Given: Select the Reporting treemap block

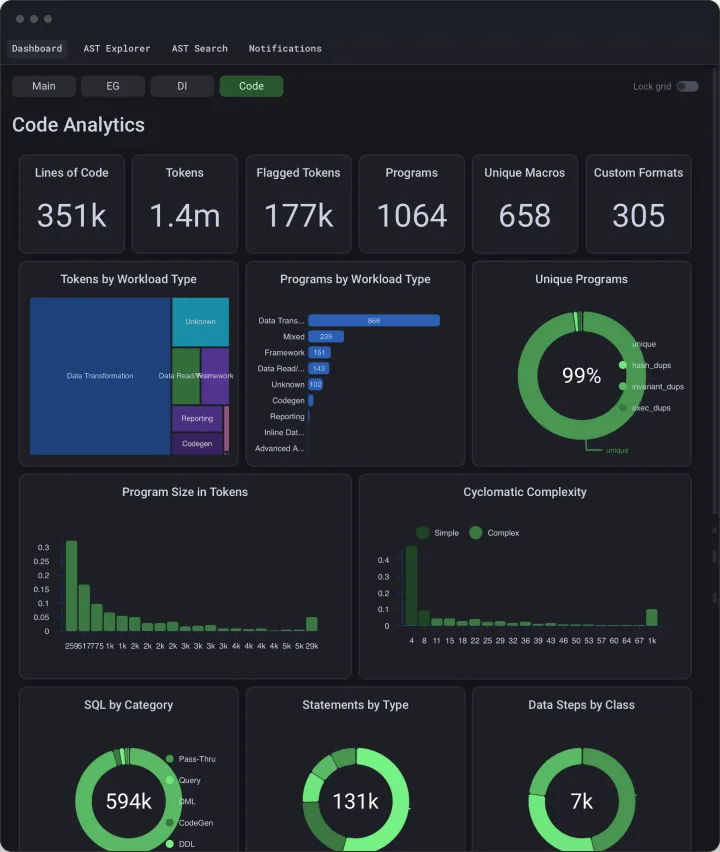Looking at the screenshot, I should 197,418.
